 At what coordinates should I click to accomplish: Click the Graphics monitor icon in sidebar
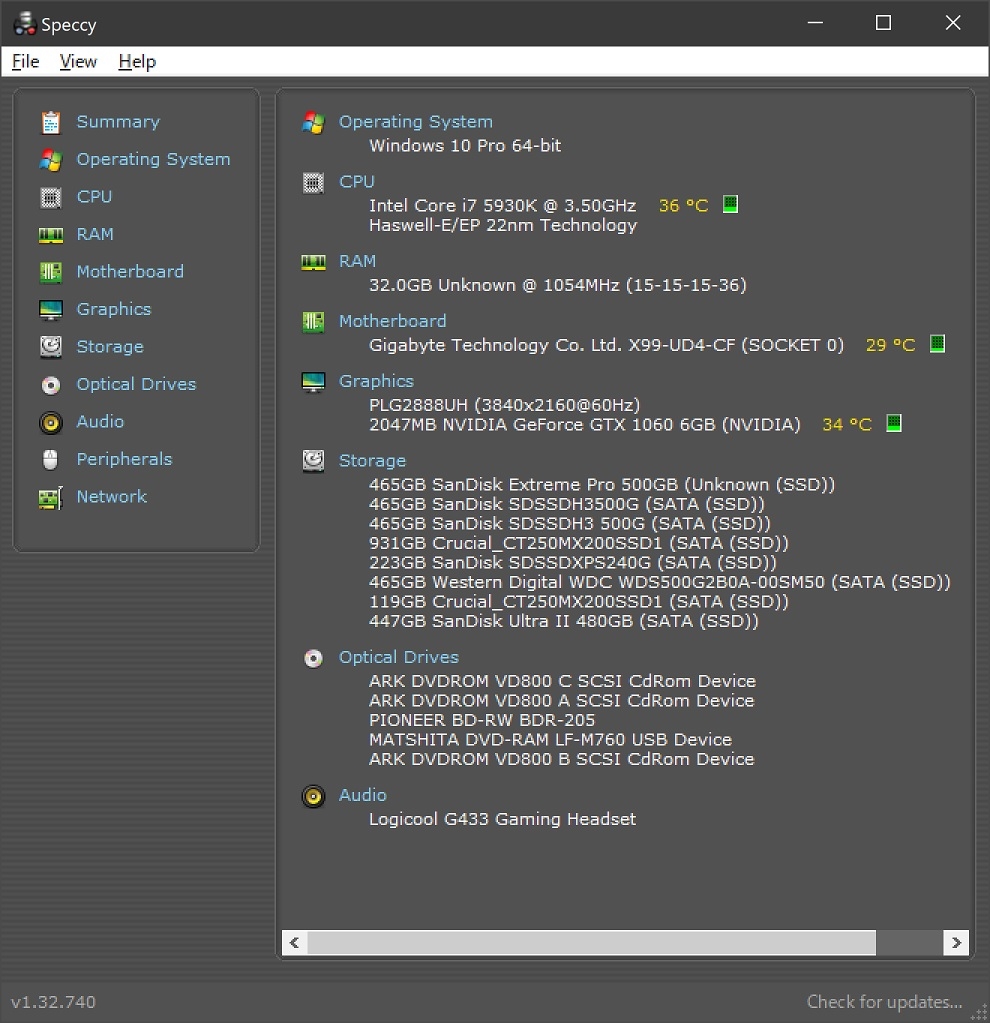(50, 310)
